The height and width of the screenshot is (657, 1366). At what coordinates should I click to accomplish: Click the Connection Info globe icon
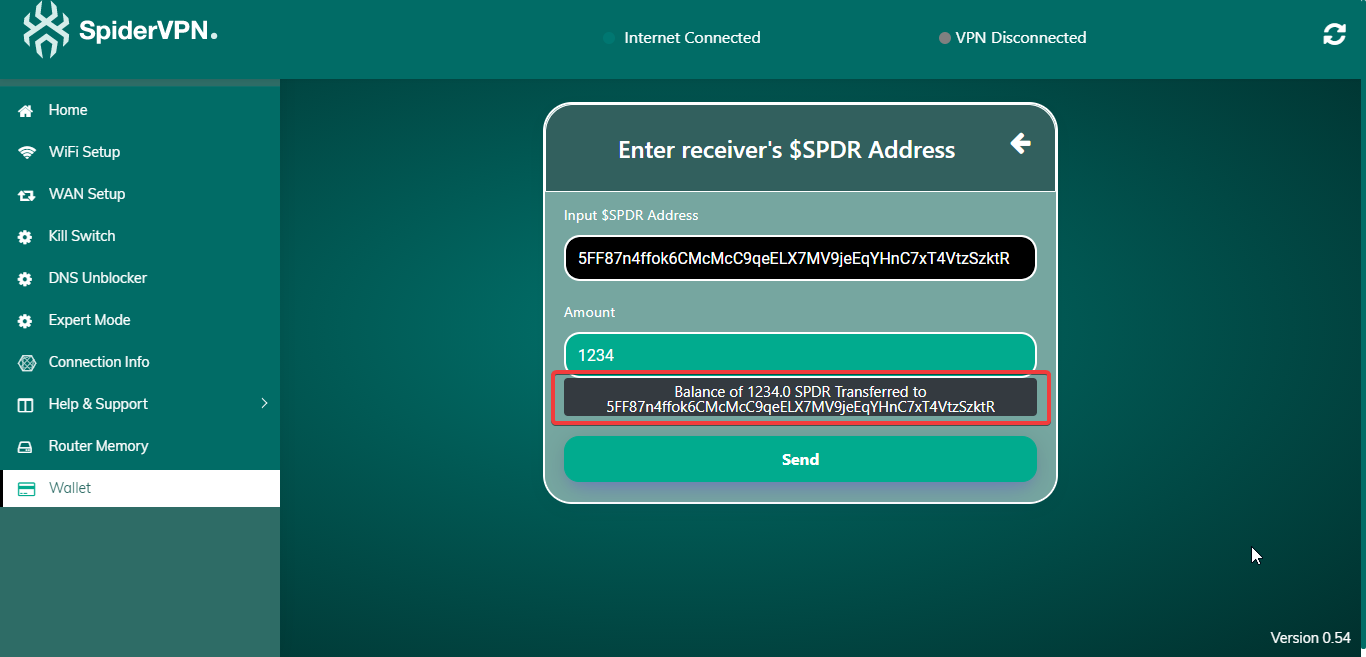[x=26, y=363]
